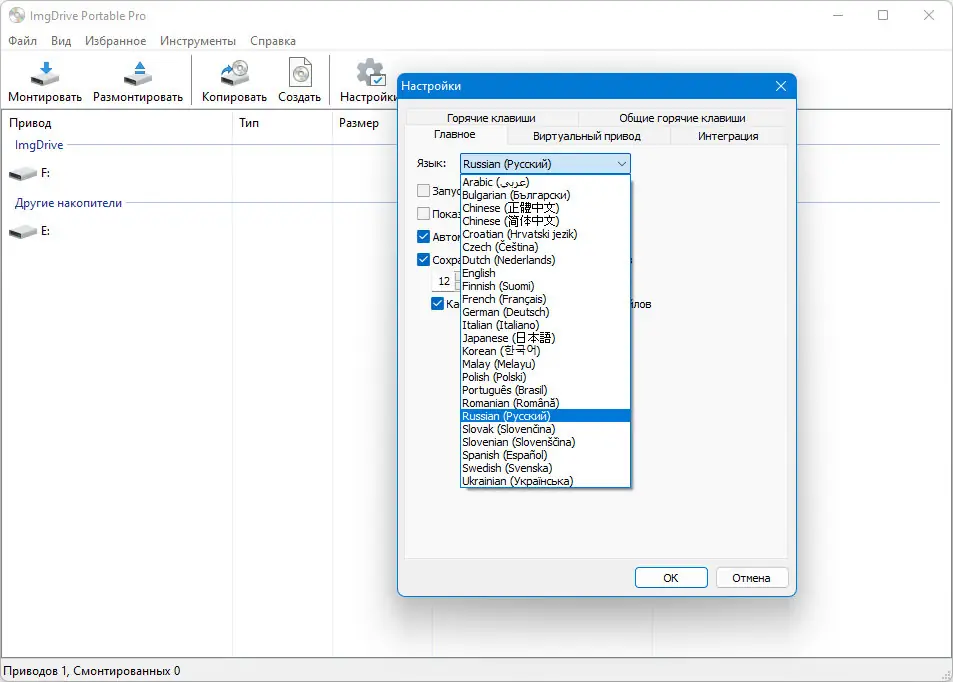The height and width of the screenshot is (682, 953).
Task: Open the Настройки gear icon in toolbar
Action: (370, 74)
